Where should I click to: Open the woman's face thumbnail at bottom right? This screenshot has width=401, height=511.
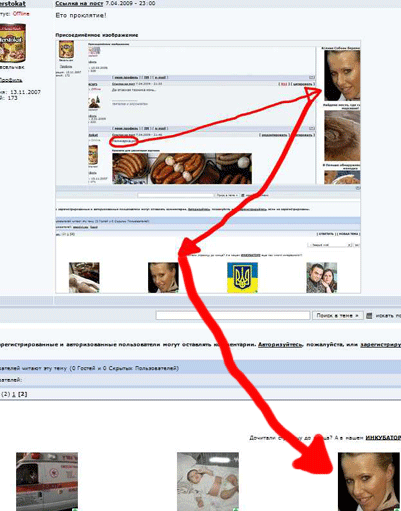coord(369,481)
